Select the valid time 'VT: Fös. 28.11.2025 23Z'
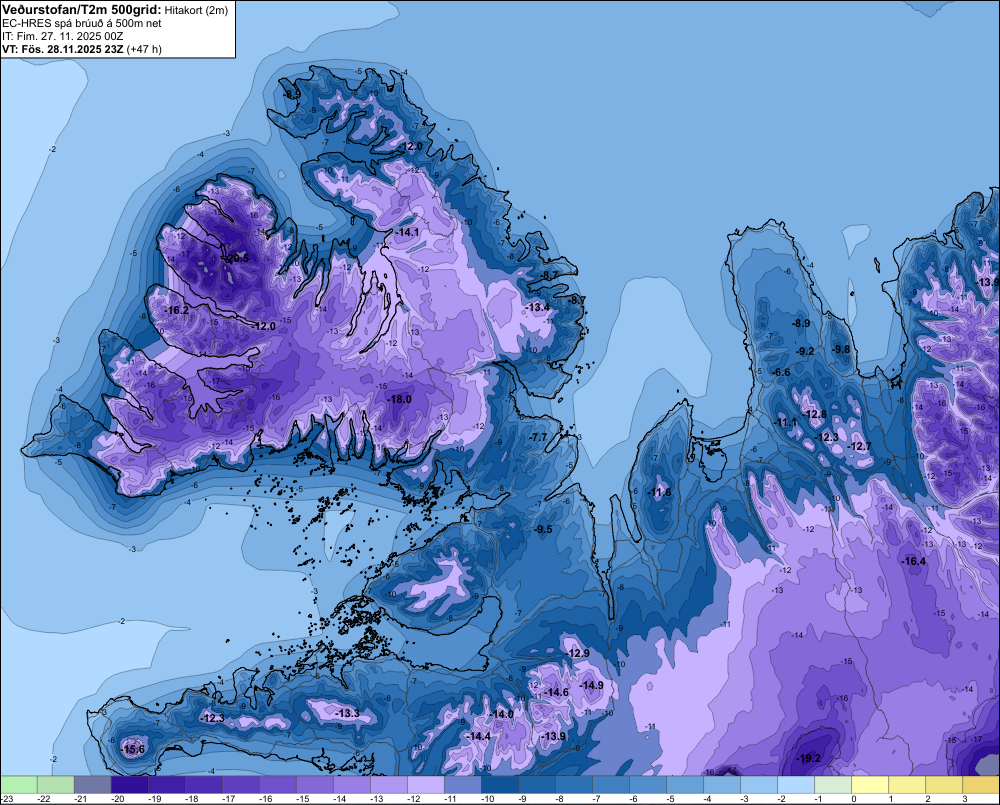 [x=63, y=49]
